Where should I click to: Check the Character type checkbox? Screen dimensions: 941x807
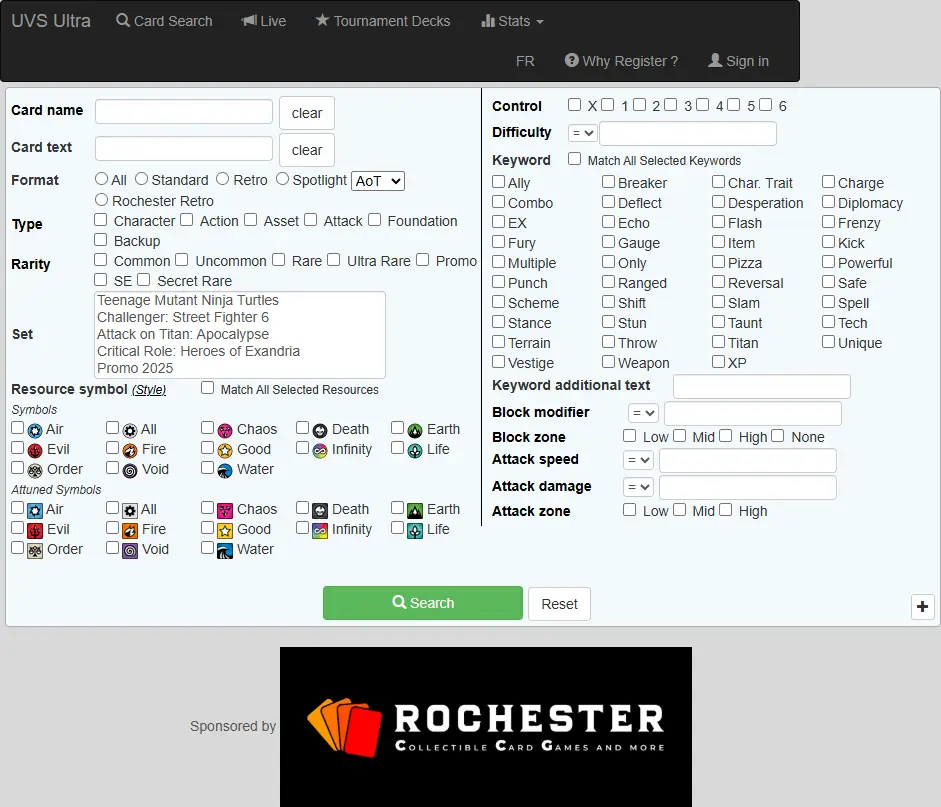coord(100,220)
